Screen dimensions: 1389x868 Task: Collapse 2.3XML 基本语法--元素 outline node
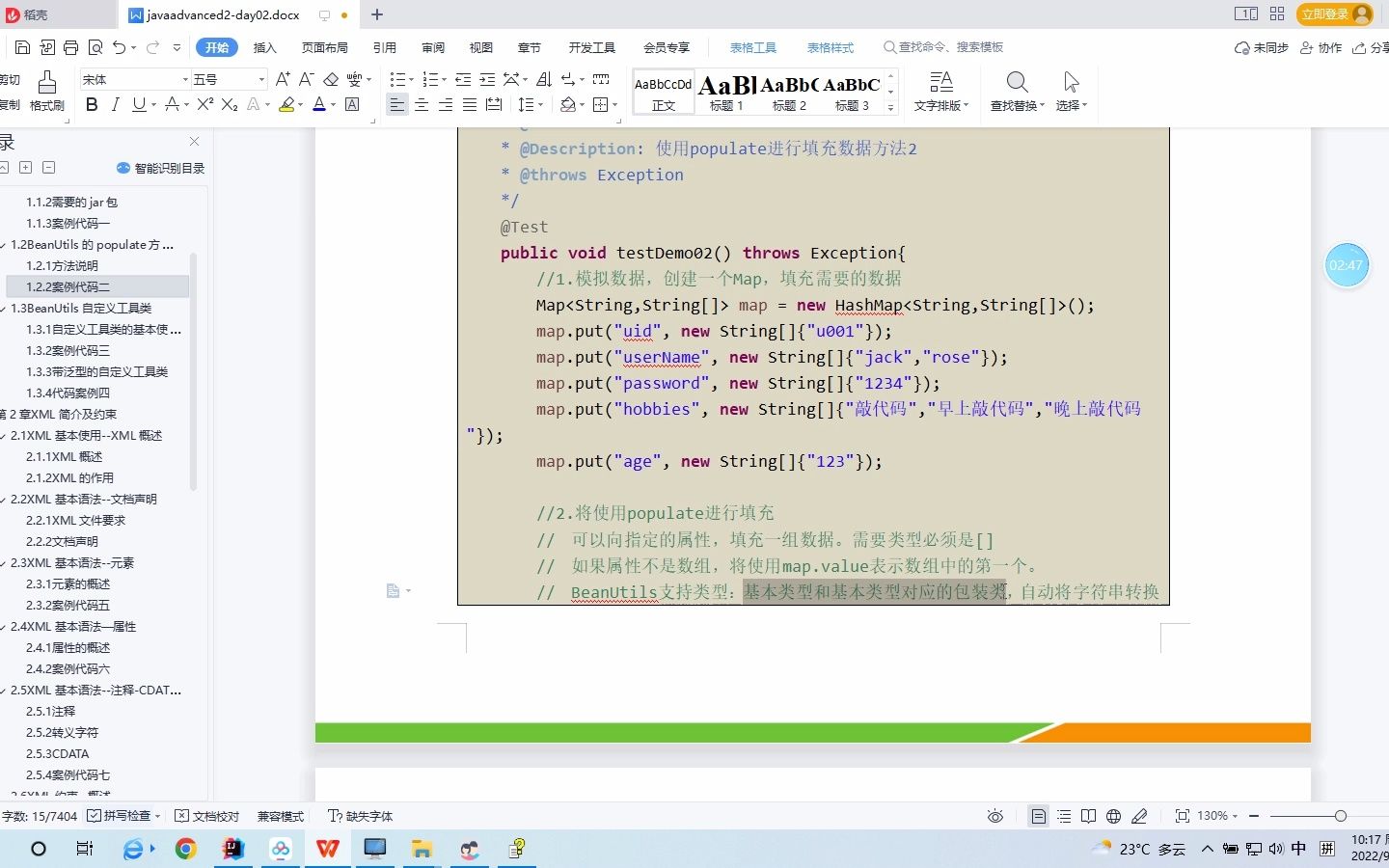(4, 563)
